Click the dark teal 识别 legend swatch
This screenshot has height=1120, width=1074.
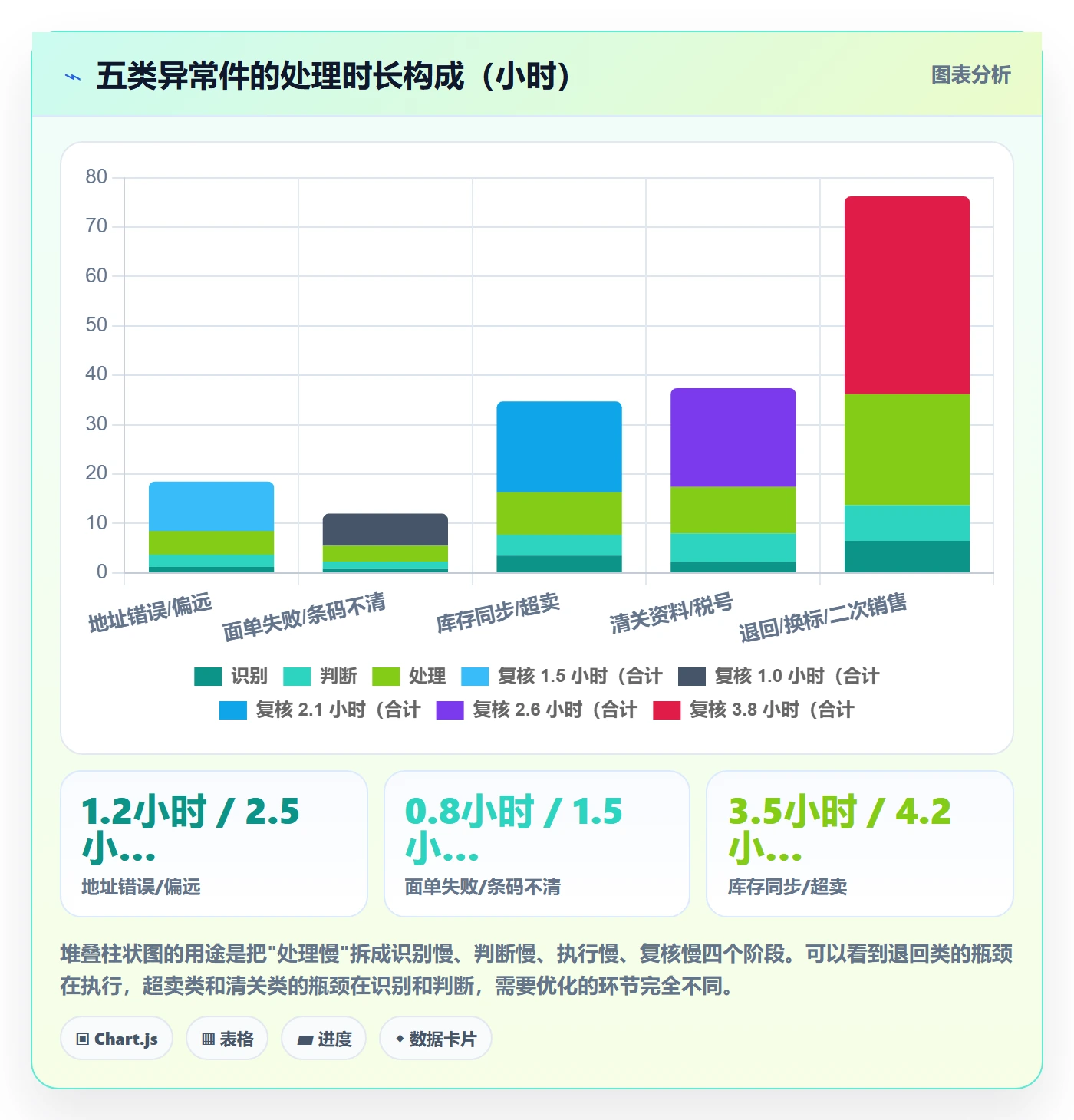208,677
